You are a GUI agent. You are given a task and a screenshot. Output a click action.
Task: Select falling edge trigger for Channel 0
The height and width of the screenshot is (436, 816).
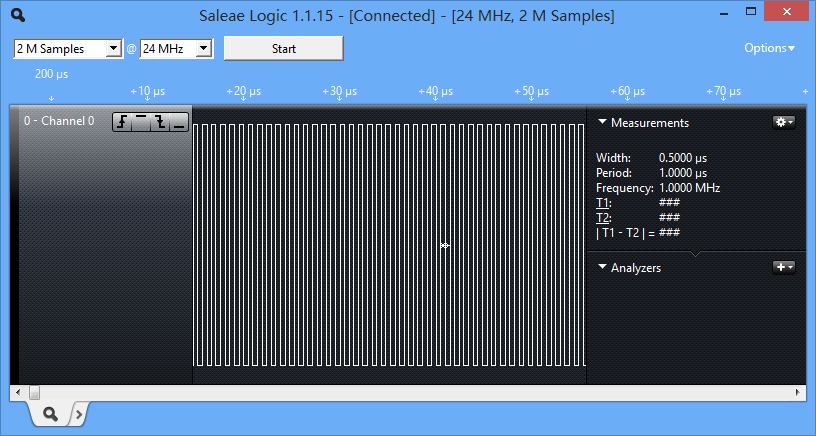click(160, 122)
